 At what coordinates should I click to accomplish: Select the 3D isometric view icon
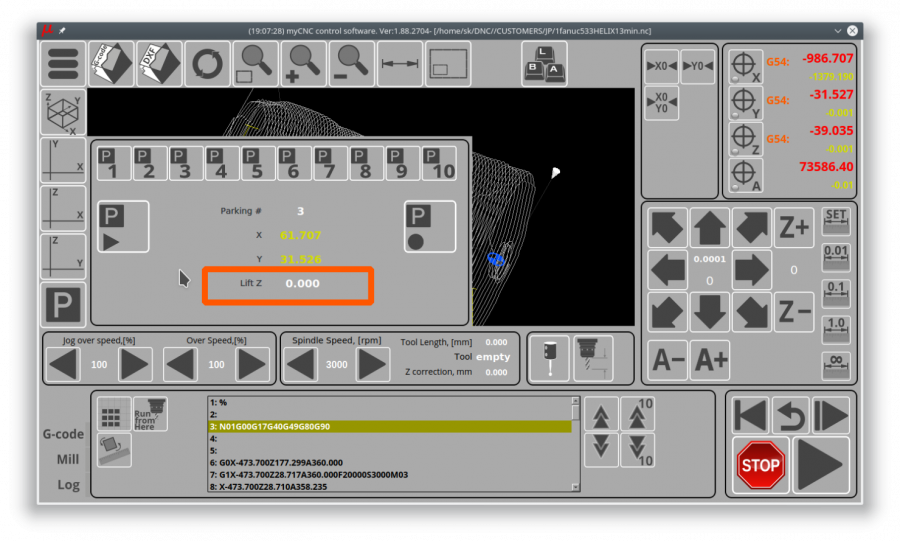(62, 112)
